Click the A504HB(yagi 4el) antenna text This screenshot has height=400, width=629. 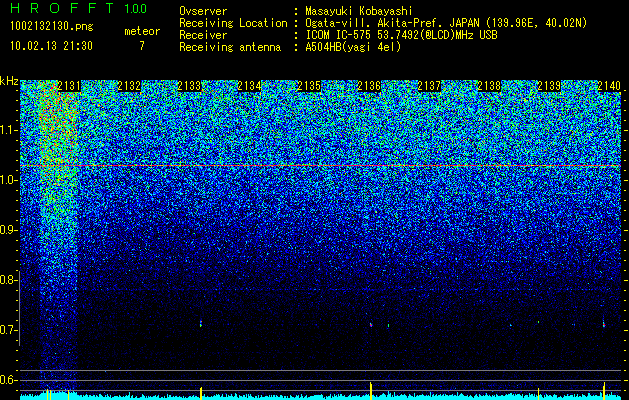click(x=353, y=47)
